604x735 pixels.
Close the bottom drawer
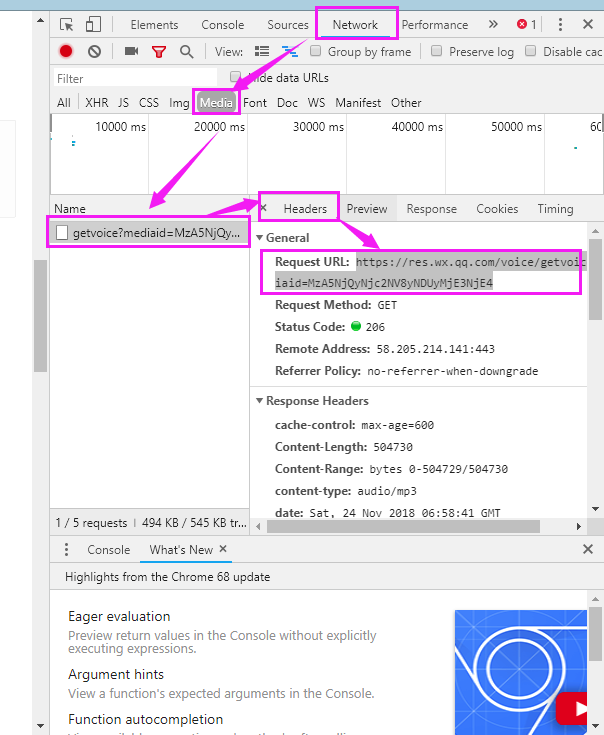[588, 549]
